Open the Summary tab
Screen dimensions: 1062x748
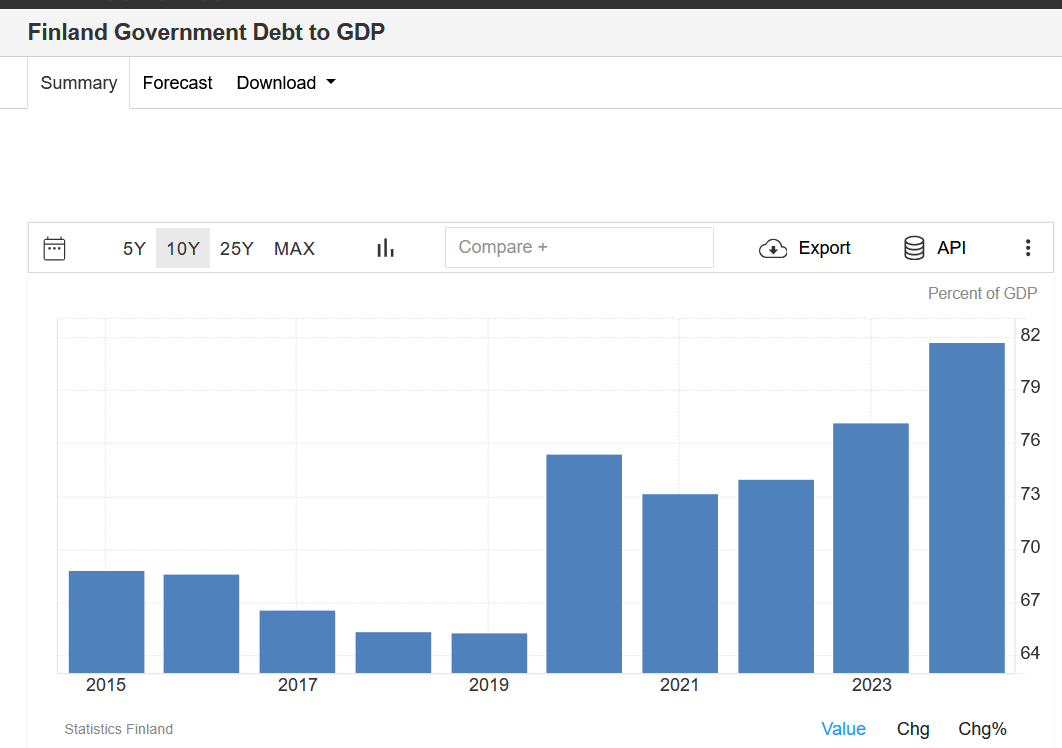[x=79, y=83]
